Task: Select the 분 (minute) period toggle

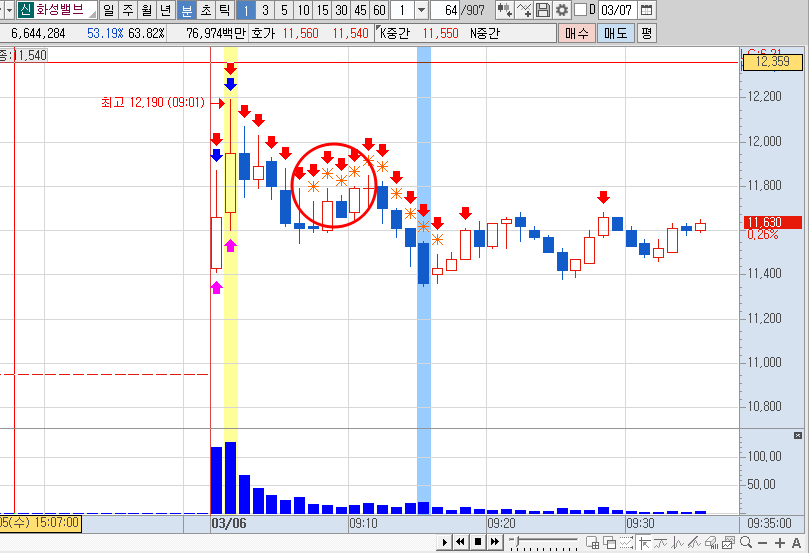Action: pyautogui.click(x=187, y=10)
